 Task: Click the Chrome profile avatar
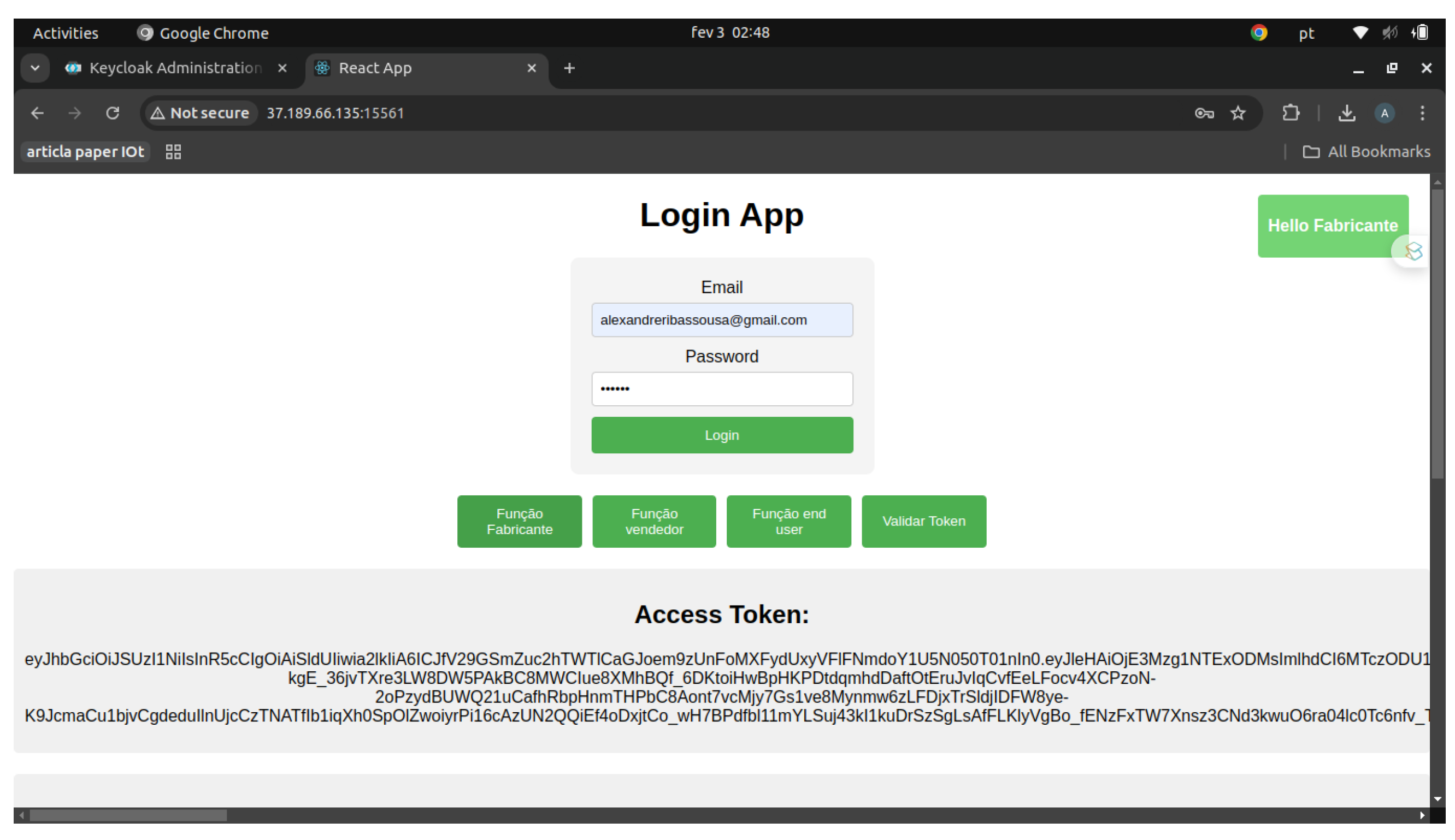(x=1384, y=113)
